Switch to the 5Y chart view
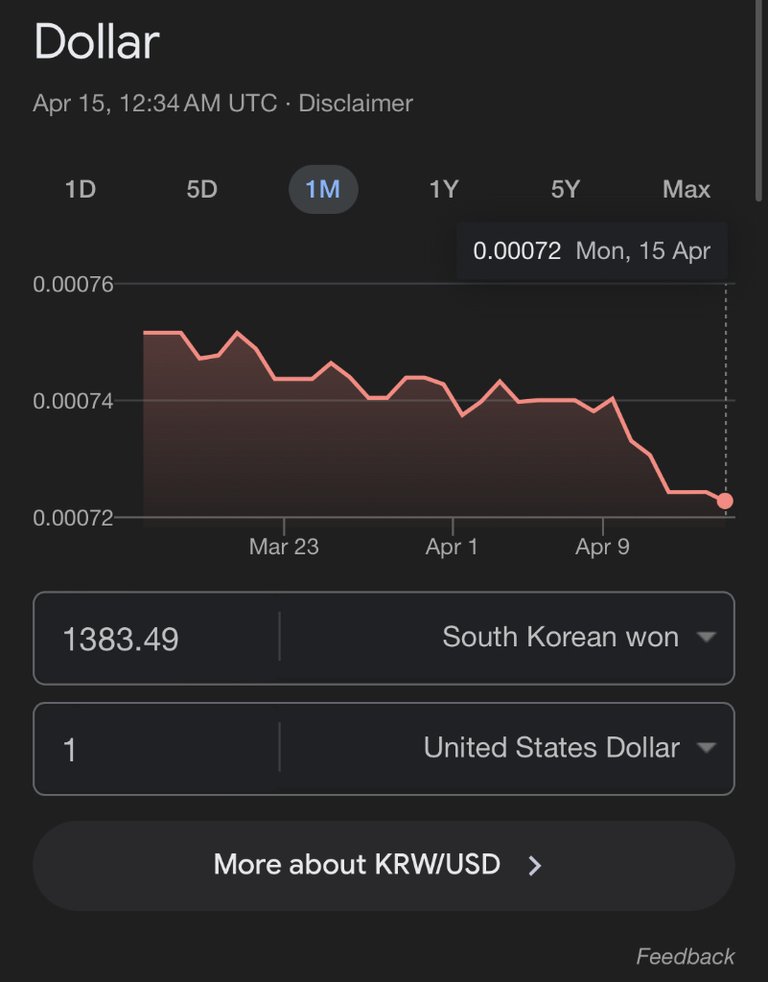This screenshot has width=768, height=982. [x=565, y=189]
